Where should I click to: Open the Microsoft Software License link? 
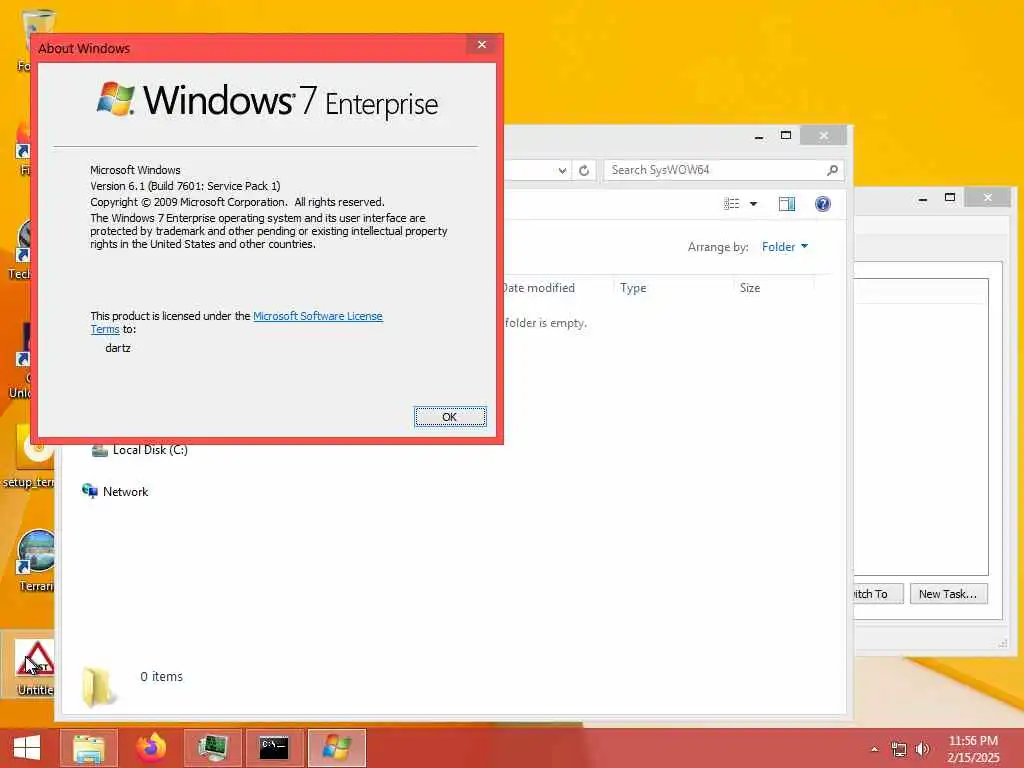(x=317, y=316)
